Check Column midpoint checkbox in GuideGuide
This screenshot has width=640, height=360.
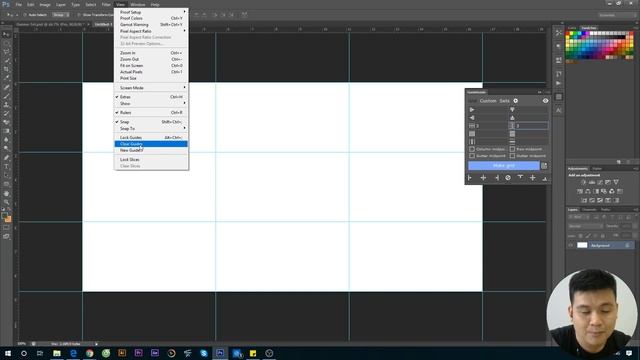coord(472,149)
